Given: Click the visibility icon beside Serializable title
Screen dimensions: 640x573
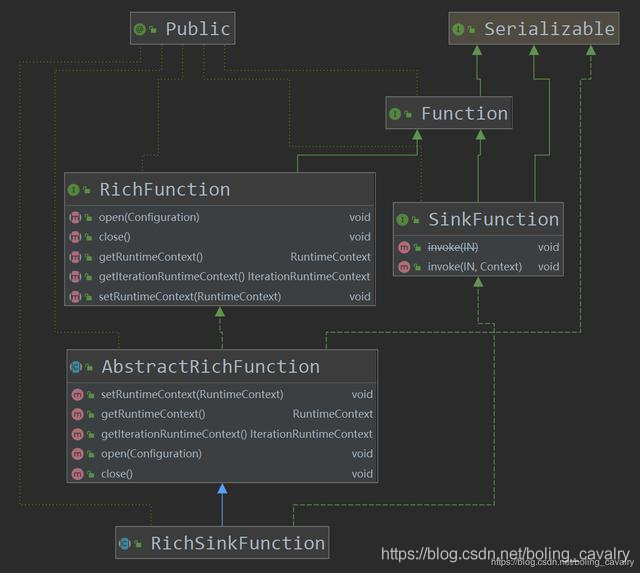Looking at the screenshot, I should point(471,29).
